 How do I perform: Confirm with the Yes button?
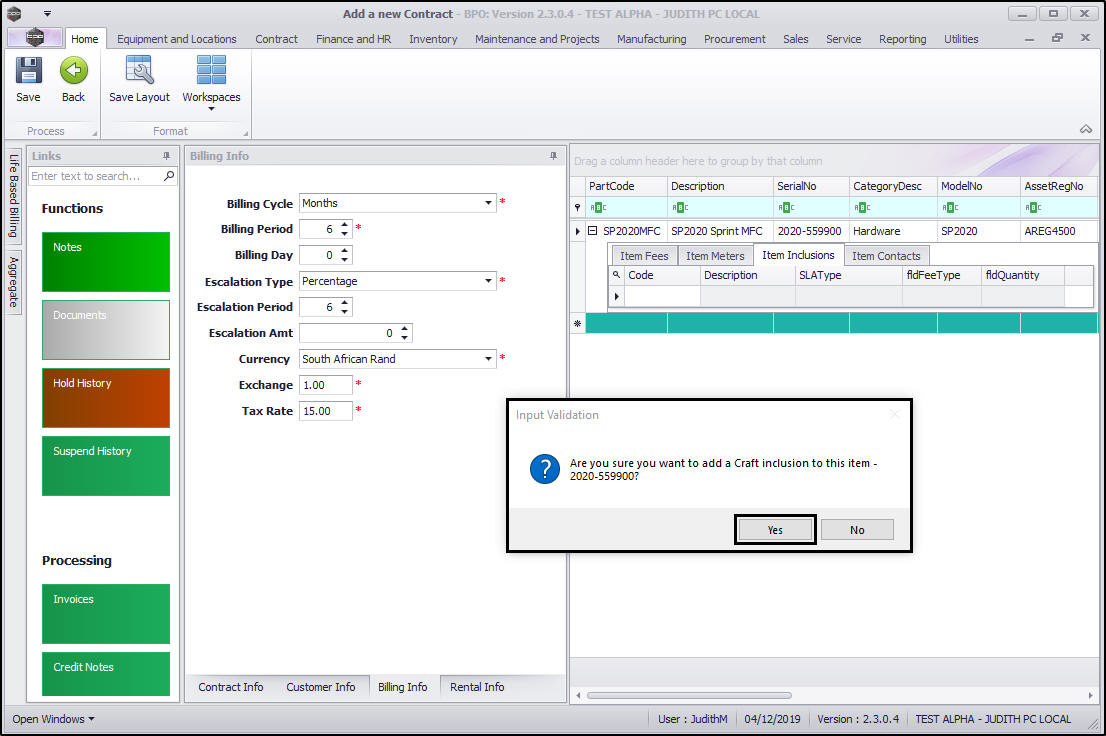coord(775,530)
